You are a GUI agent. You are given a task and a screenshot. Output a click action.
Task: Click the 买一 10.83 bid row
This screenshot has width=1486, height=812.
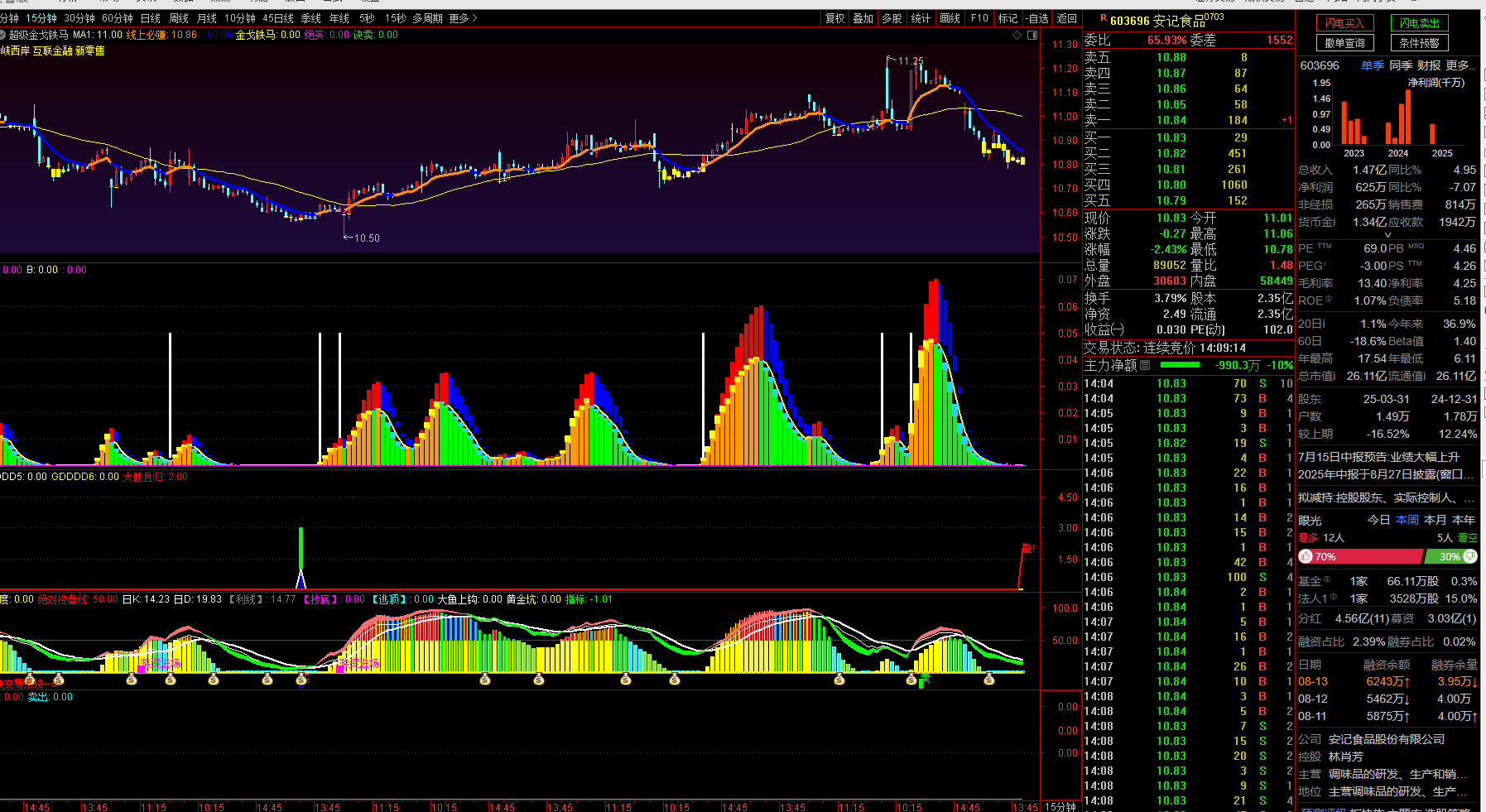[x=1188, y=137]
